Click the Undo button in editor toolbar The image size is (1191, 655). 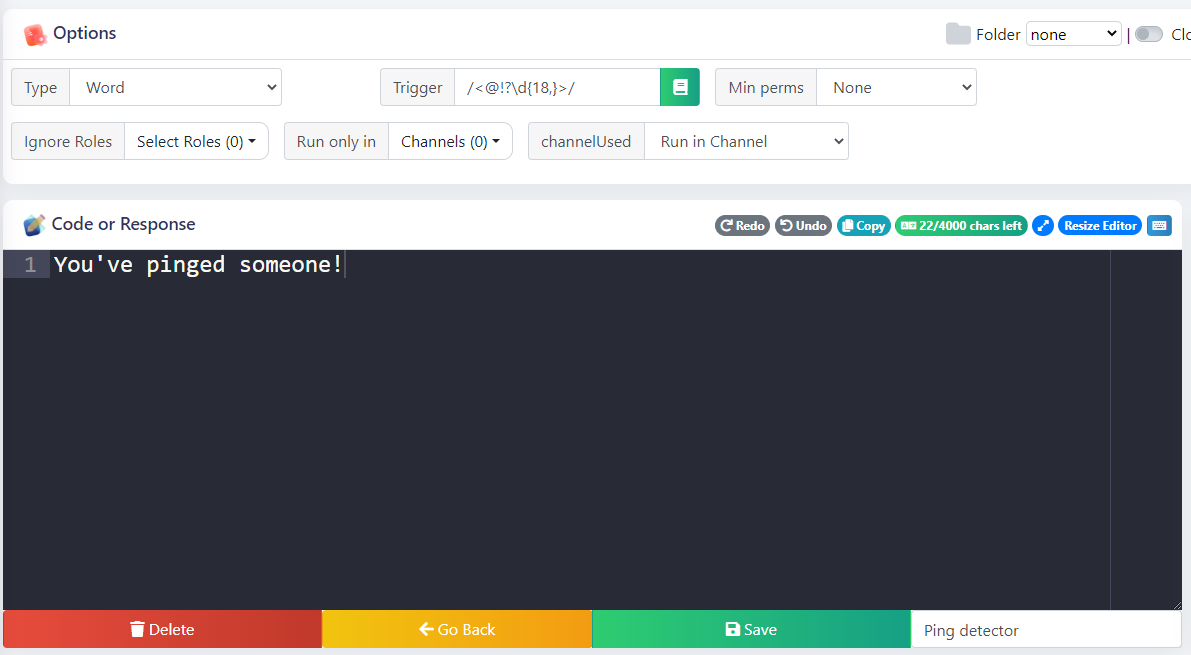pyautogui.click(x=802, y=226)
